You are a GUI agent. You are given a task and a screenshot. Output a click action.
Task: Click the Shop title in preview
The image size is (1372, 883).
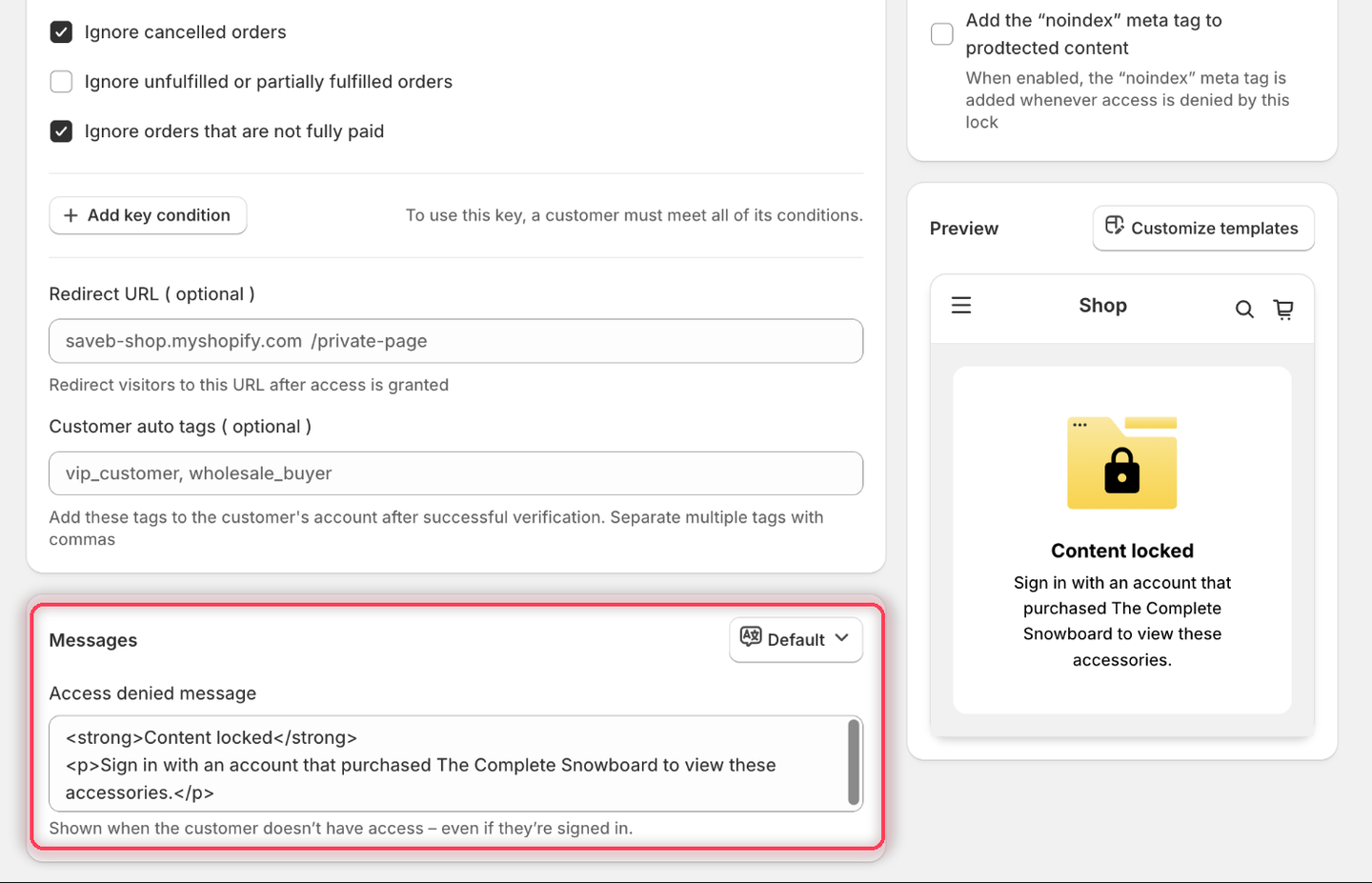(1103, 306)
